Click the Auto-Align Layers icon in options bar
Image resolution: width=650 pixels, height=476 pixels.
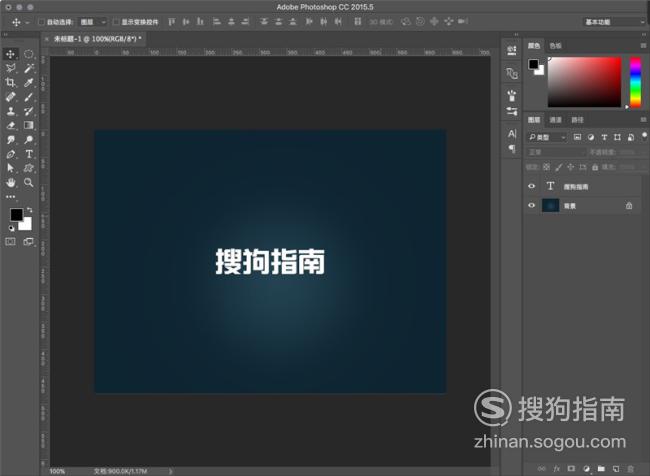358,21
